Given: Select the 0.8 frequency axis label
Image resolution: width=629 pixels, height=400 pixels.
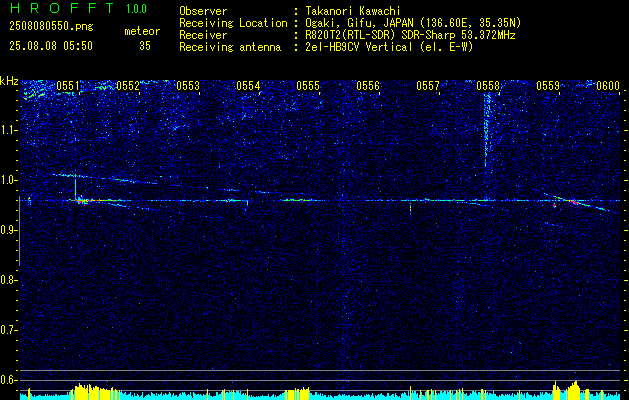Looking at the screenshot, I should pyautogui.click(x=9, y=280).
